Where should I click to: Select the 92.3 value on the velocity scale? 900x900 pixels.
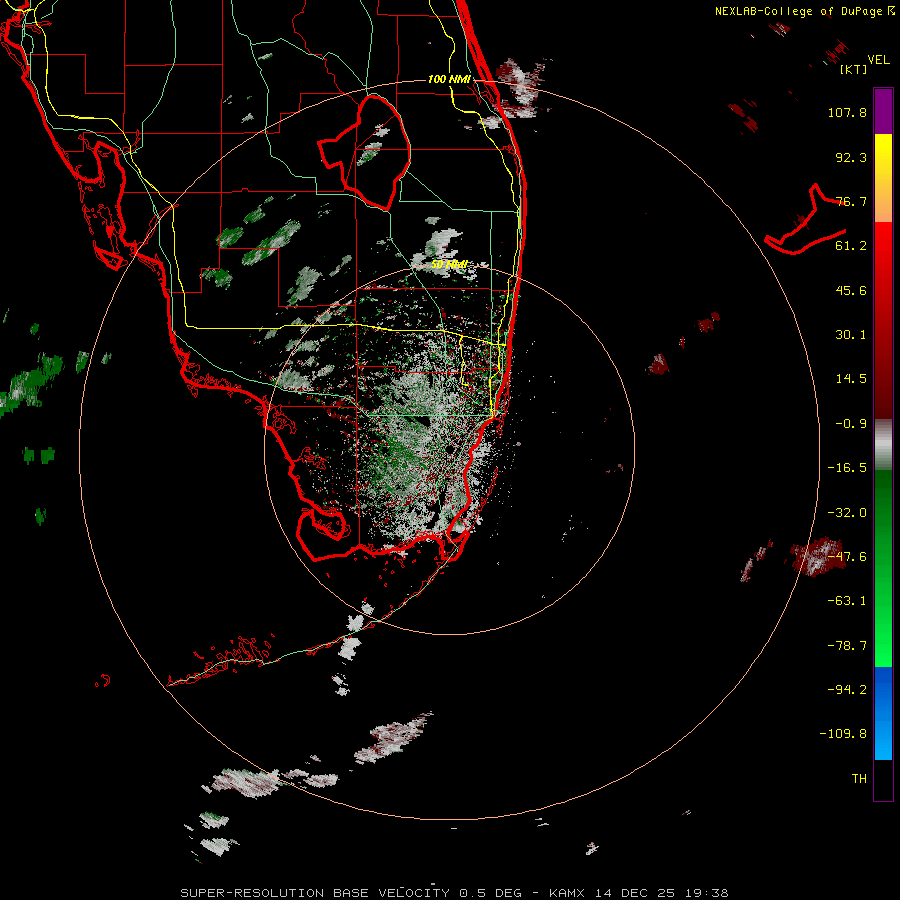[x=851, y=157]
